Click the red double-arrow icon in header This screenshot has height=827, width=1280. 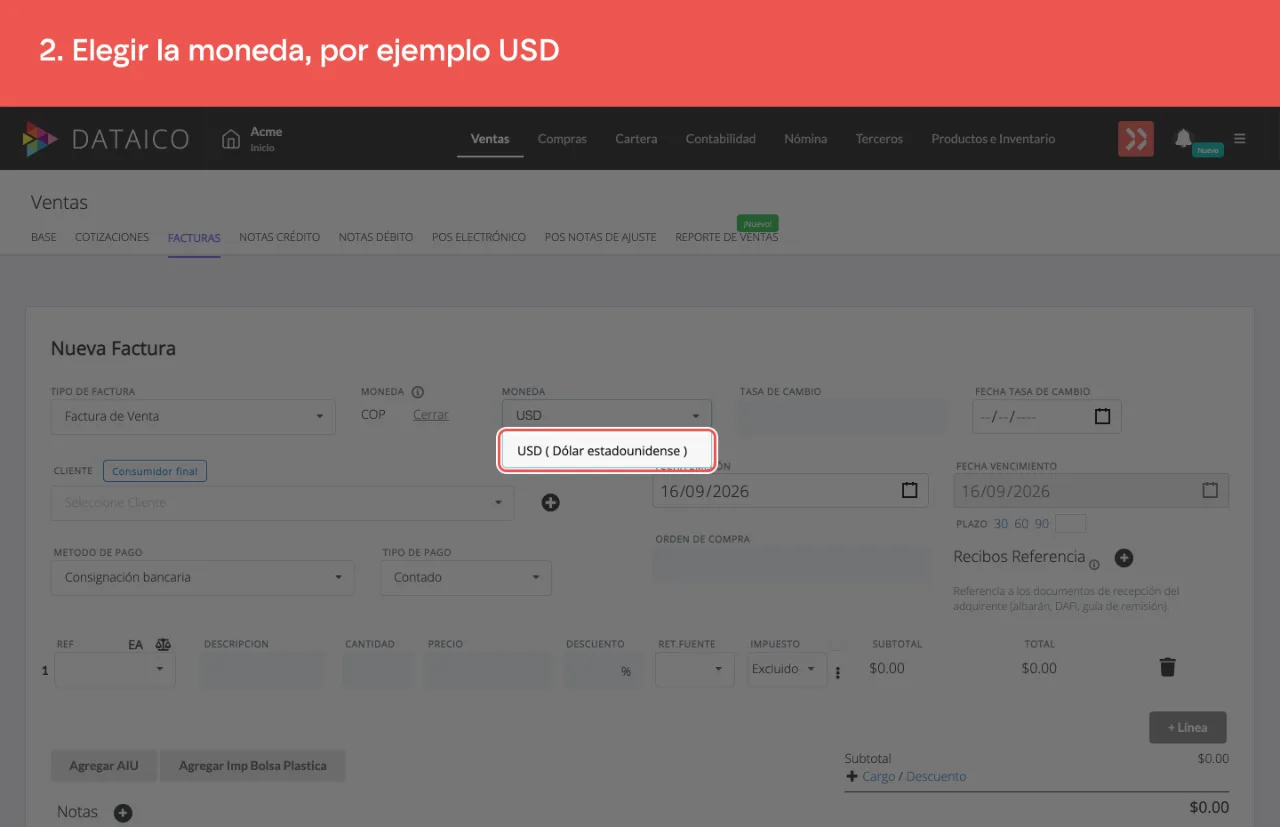(x=1136, y=139)
